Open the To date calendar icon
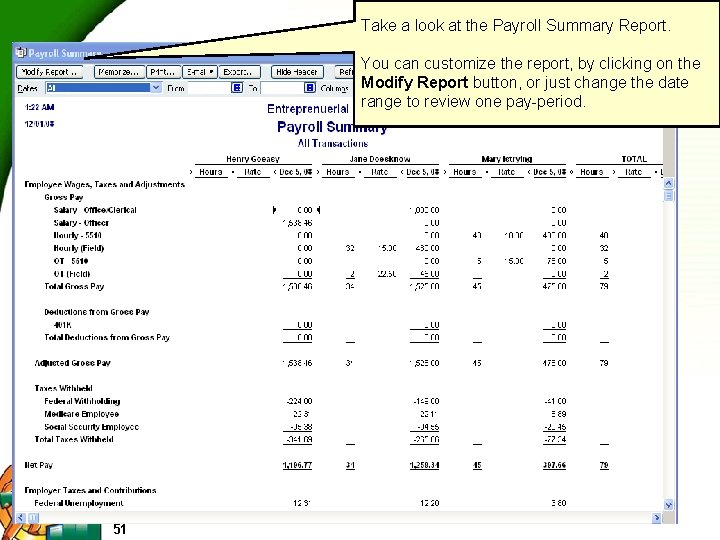 (310, 88)
